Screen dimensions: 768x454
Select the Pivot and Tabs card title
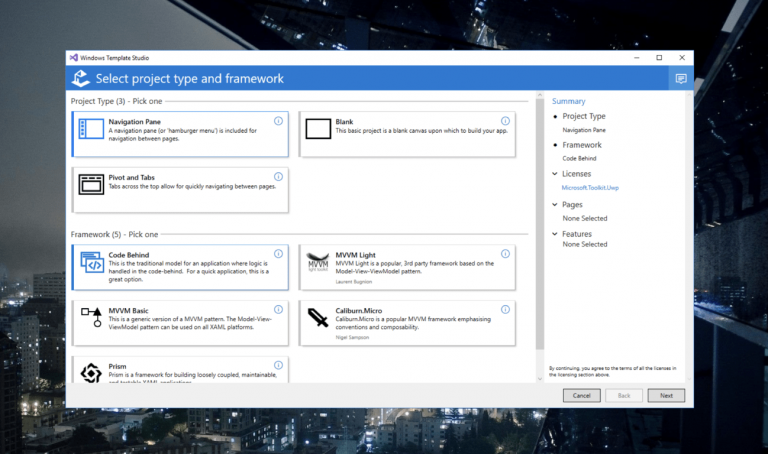click(x=132, y=177)
